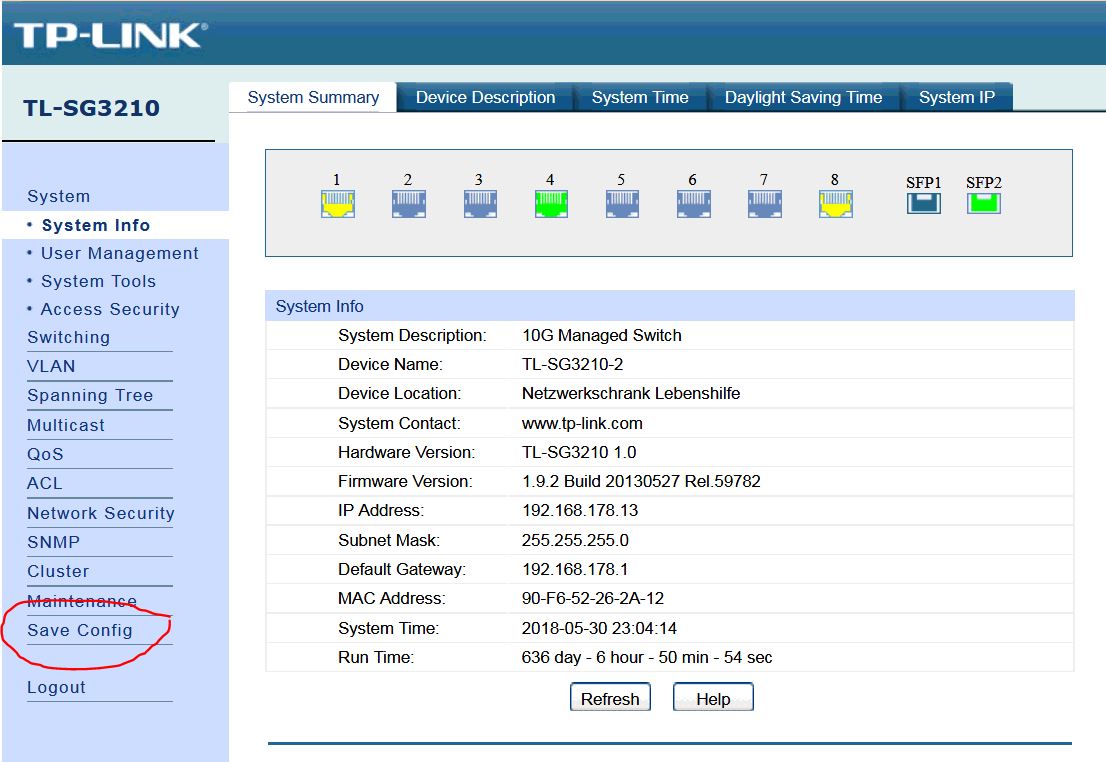Image resolution: width=1106 pixels, height=762 pixels.
Task: Click the MAC Address label
Action: tap(391, 598)
